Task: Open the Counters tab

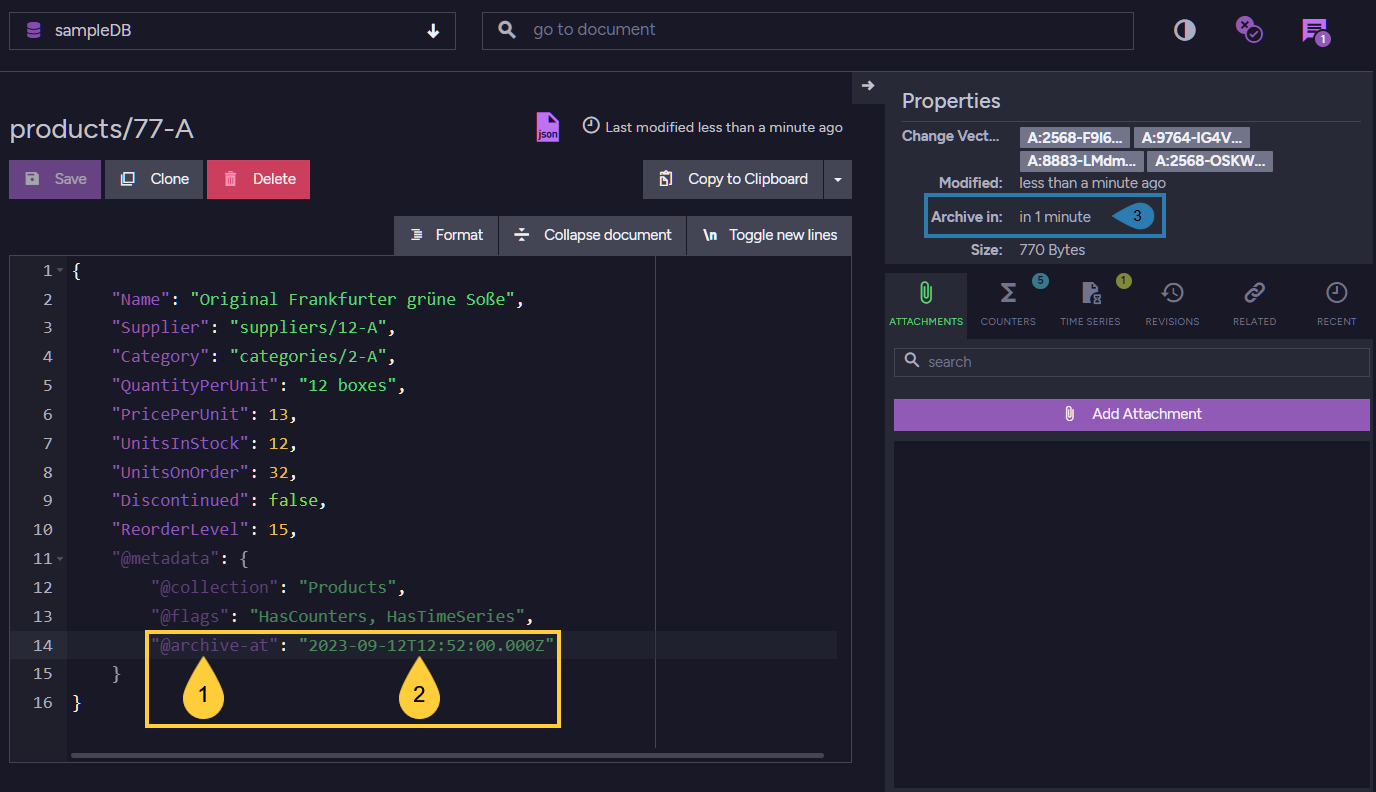Action: point(1008,305)
